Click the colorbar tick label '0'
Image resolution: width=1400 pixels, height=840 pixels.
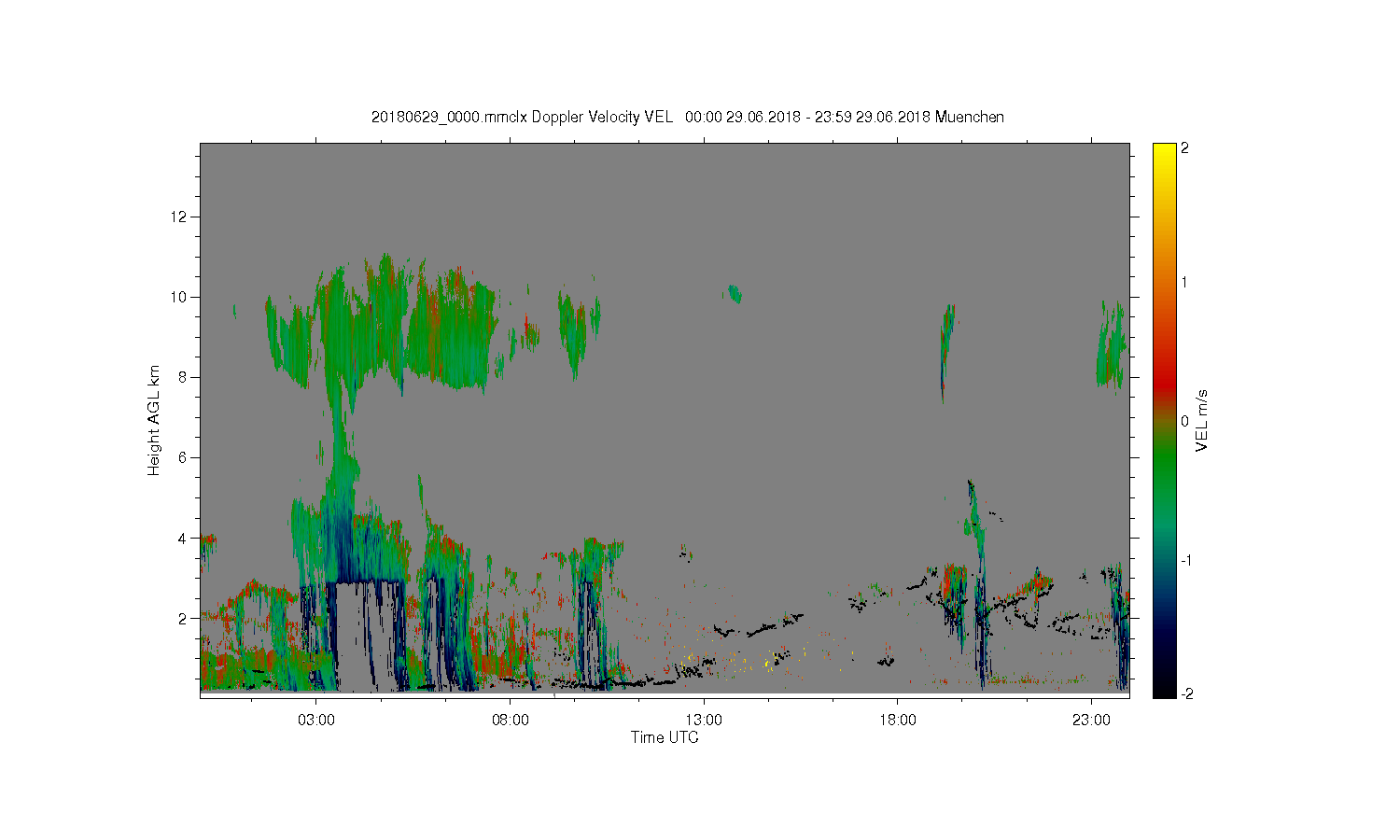pyautogui.click(x=1185, y=421)
